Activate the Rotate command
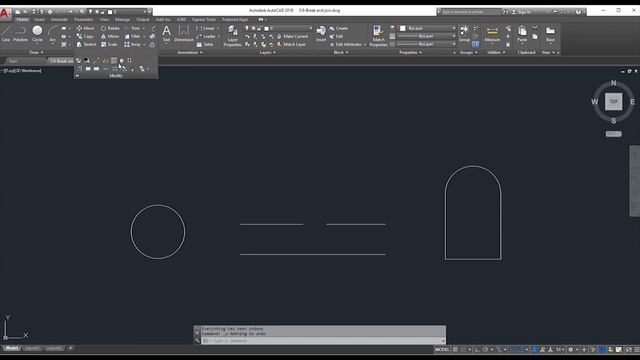Screen dimensions: 640x360 coord(110,28)
